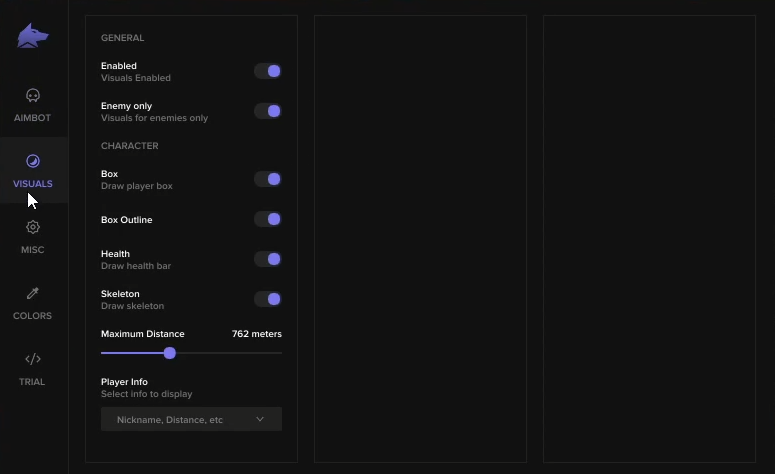This screenshot has width=775, height=474.
Task: Click the Player Info dropdown chevron
Action: coord(260,420)
